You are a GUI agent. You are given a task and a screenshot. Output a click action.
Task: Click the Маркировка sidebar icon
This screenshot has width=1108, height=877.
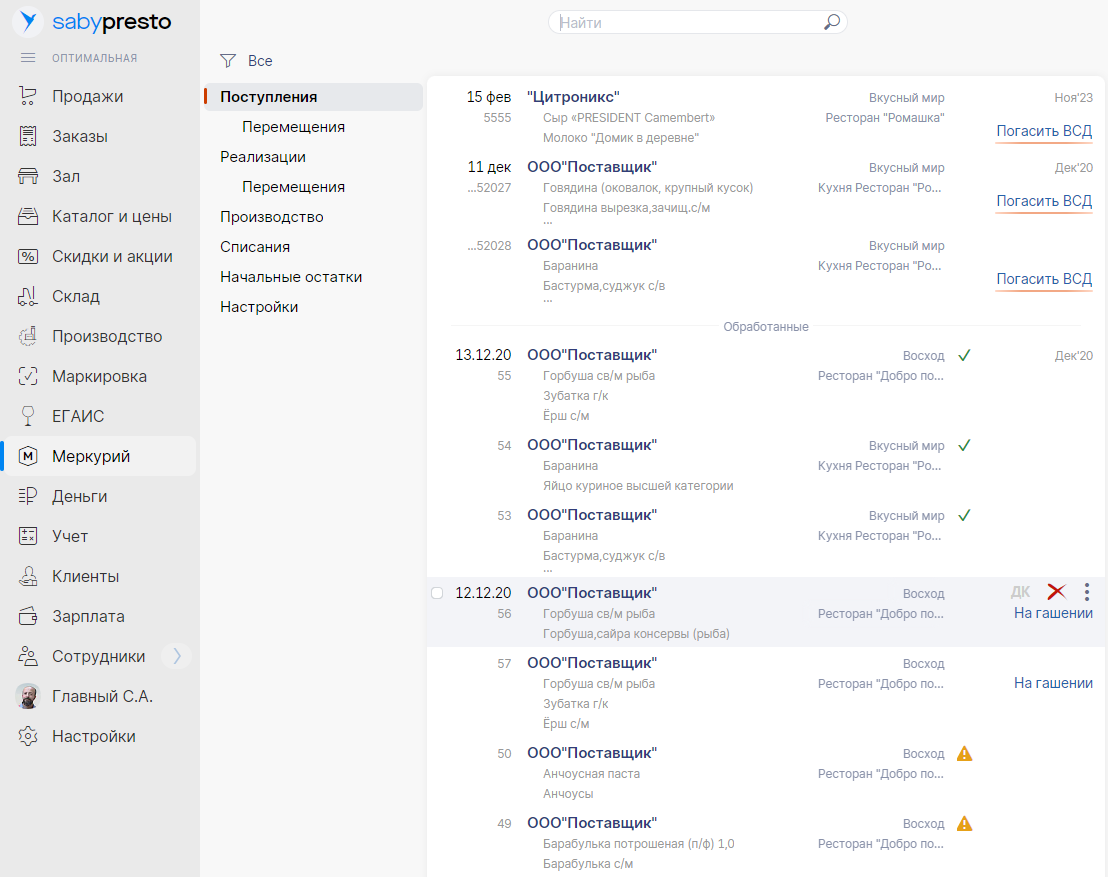[28, 376]
